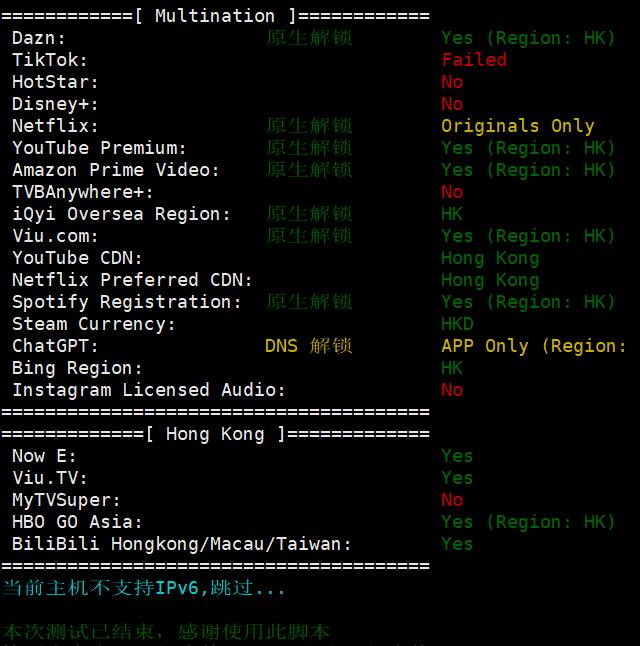640x646 pixels.
Task: Click "原生解锁" in the Viu.com row
Action: point(309,236)
